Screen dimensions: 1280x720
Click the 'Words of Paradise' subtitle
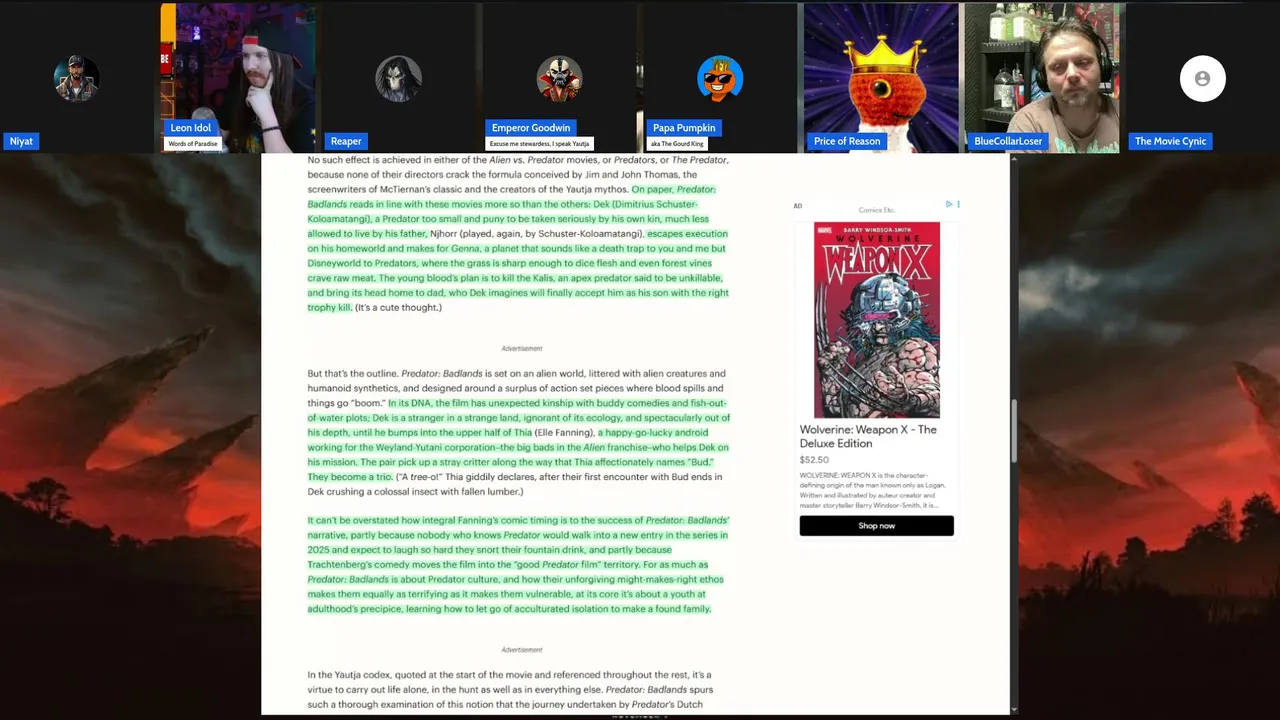click(x=193, y=144)
